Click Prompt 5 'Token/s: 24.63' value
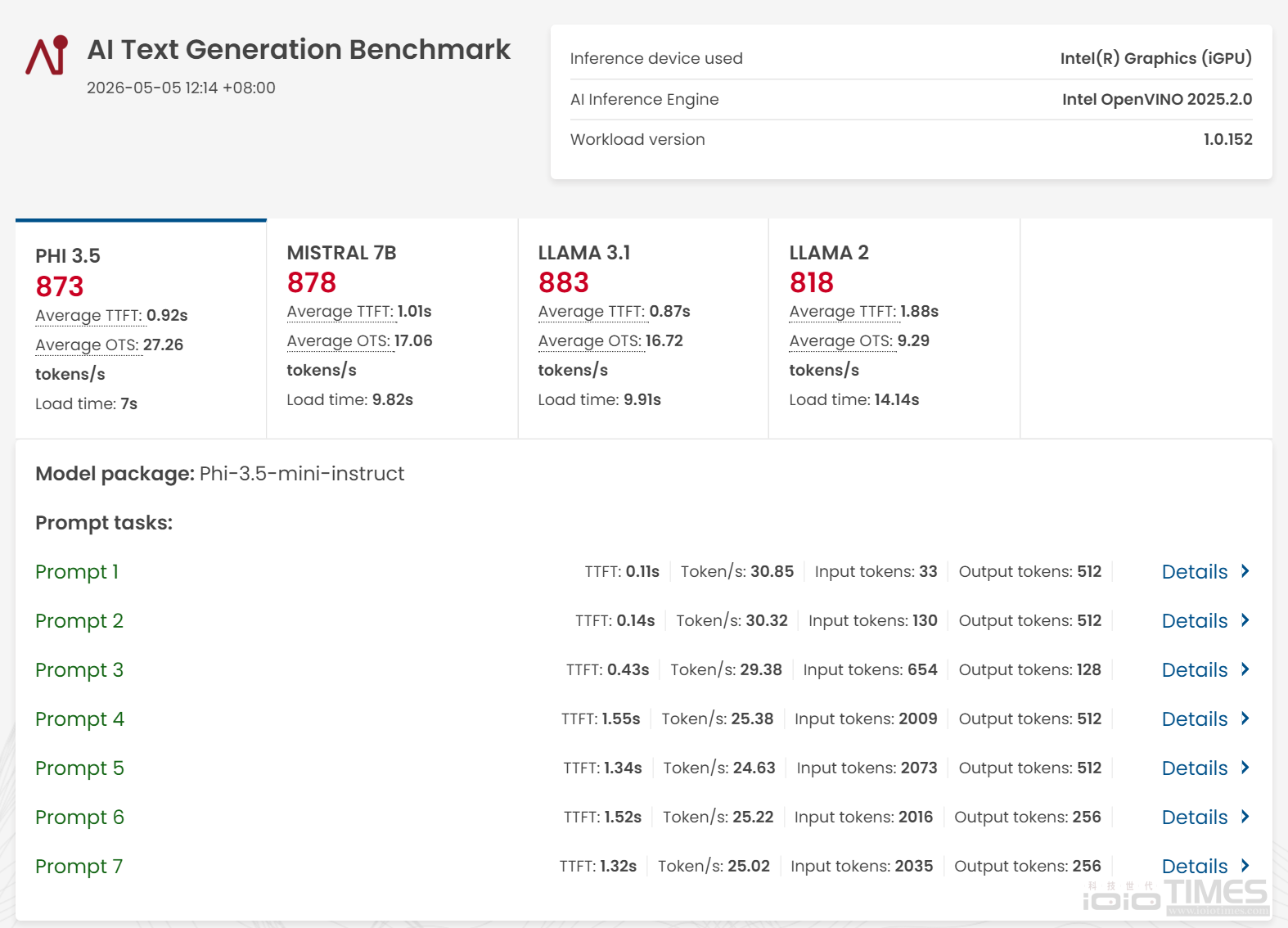 click(719, 768)
